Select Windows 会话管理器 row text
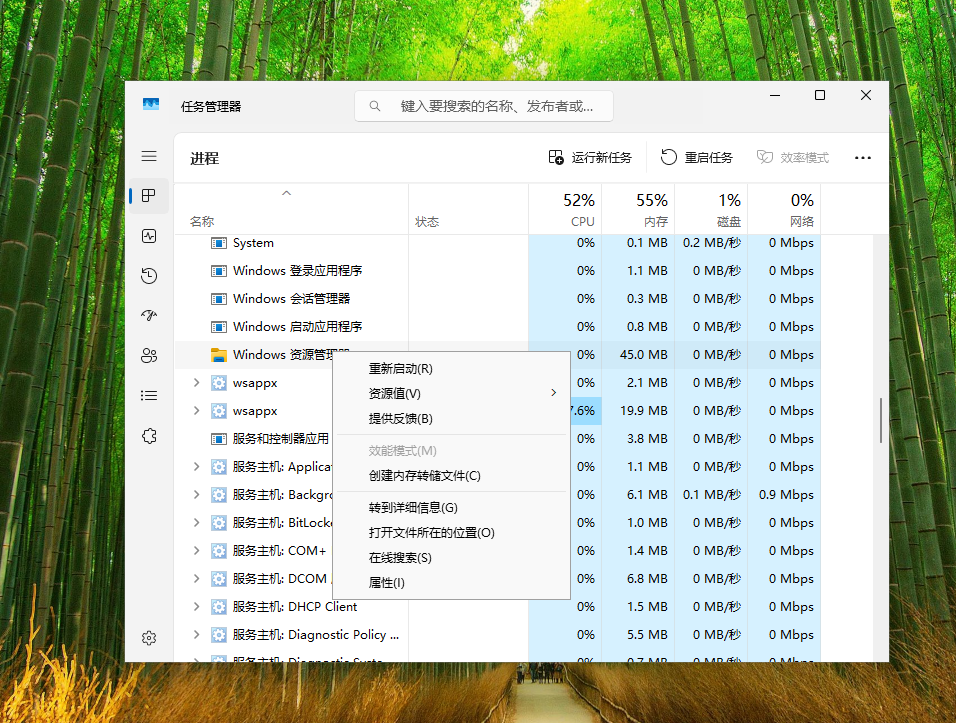The image size is (956, 723). coord(291,299)
